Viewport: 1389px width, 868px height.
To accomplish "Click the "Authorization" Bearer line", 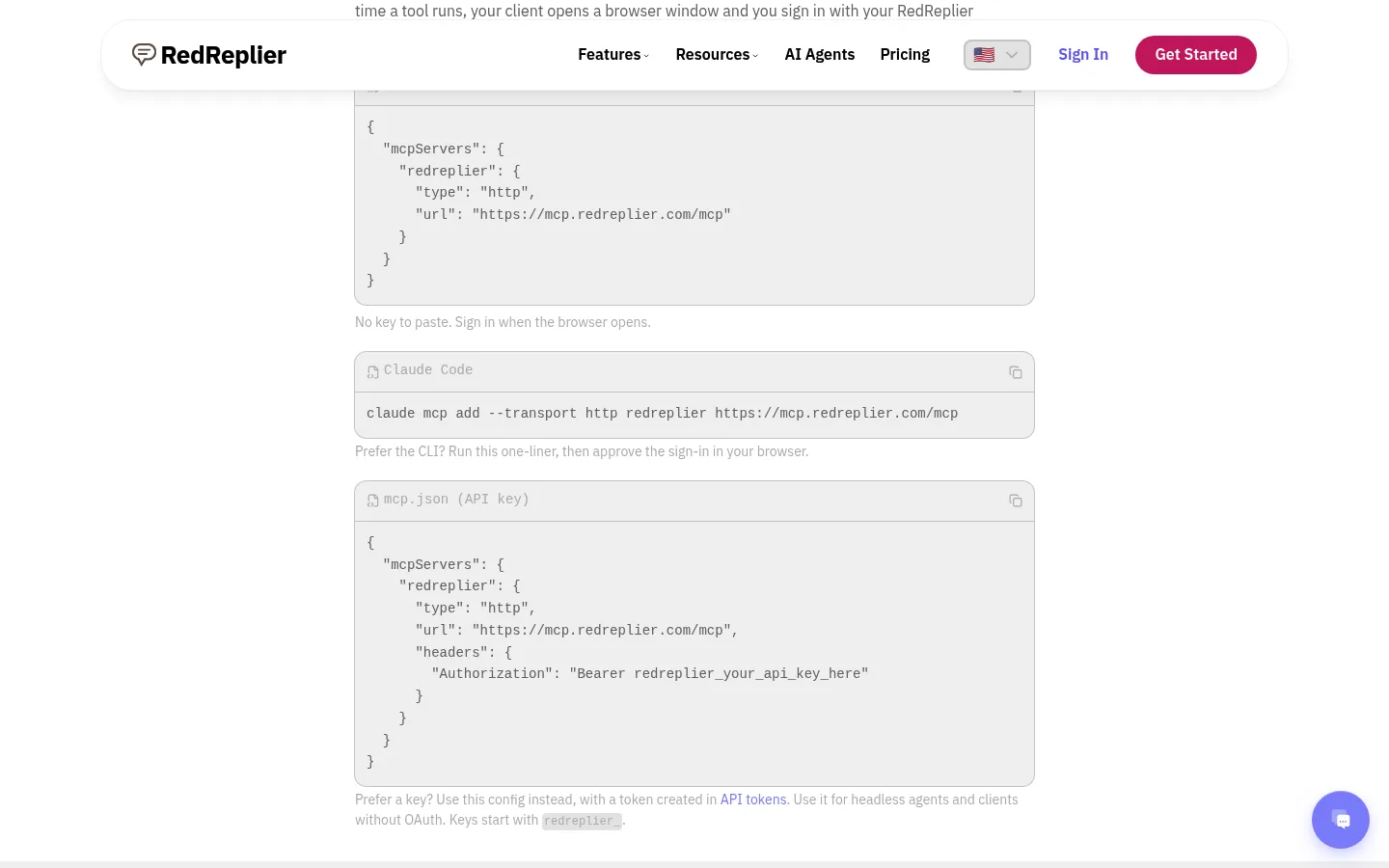I will (650, 673).
